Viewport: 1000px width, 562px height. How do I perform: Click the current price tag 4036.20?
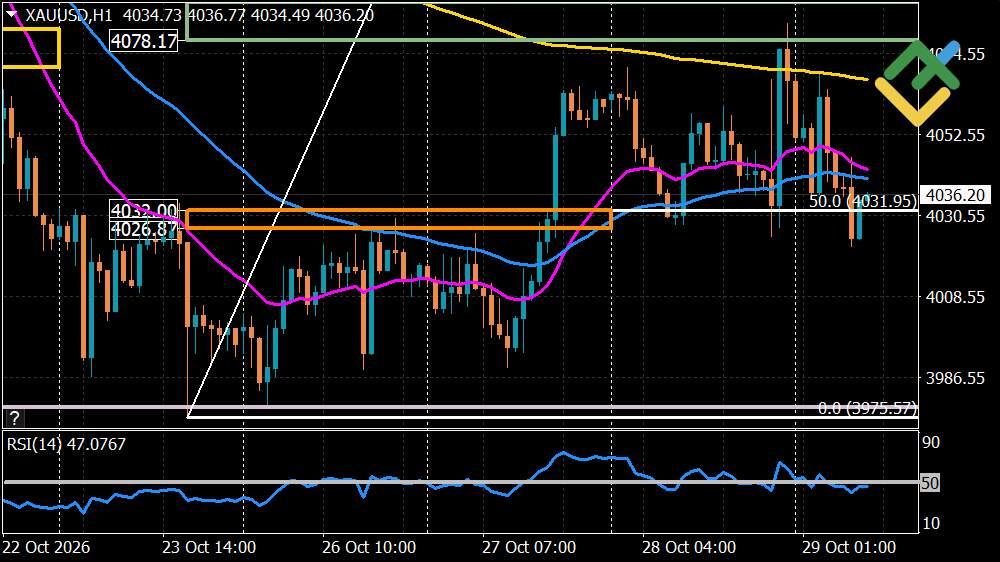tap(955, 195)
